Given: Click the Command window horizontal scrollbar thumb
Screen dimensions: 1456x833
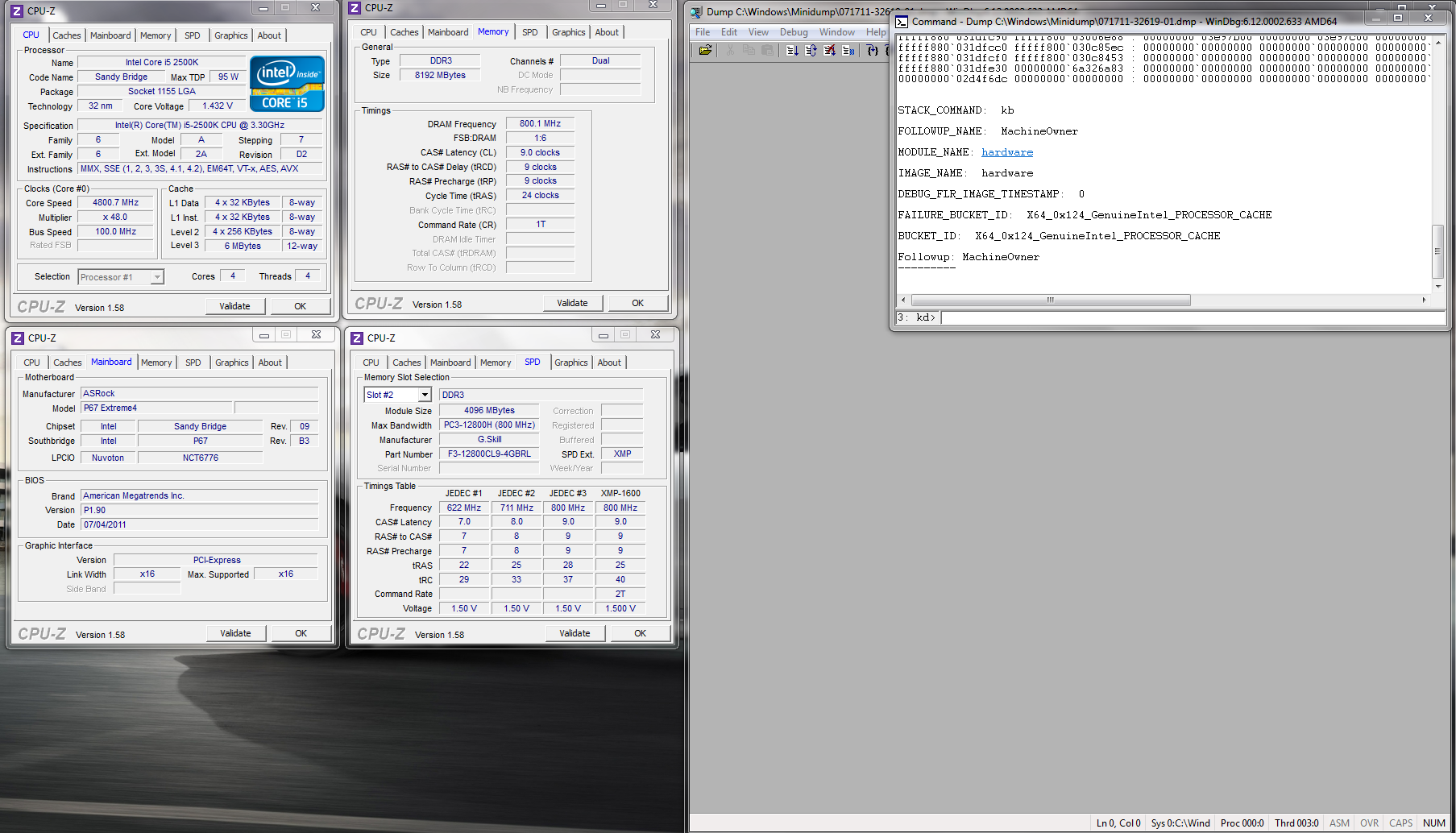Looking at the screenshot, I should coord(1049,300).
